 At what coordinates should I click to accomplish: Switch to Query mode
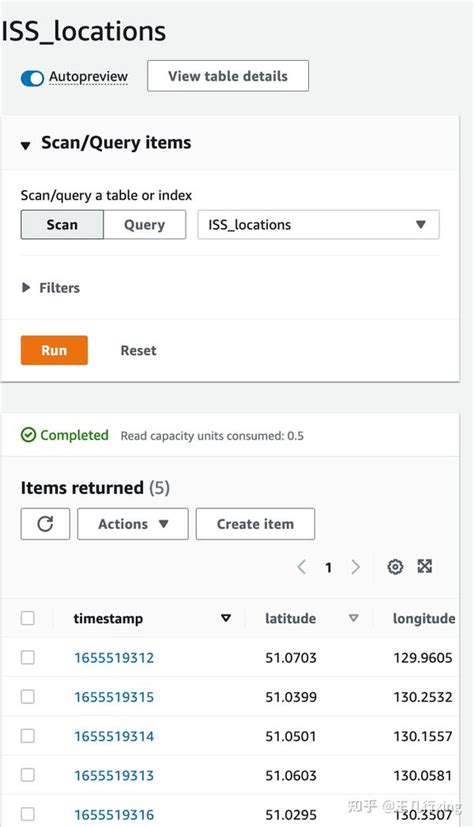(x=144, y=225)
